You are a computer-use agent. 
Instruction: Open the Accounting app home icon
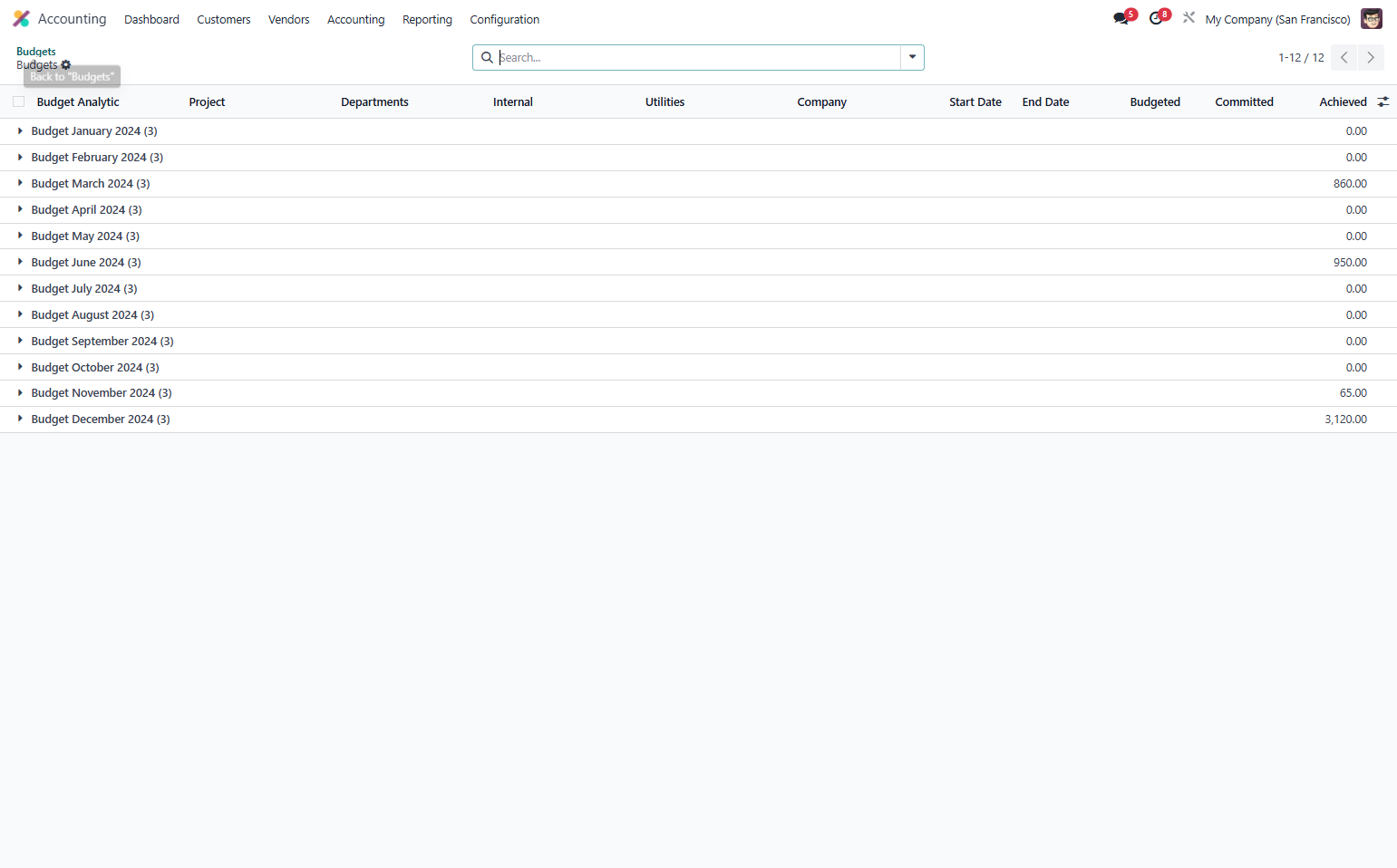click(x=21, y=19)
